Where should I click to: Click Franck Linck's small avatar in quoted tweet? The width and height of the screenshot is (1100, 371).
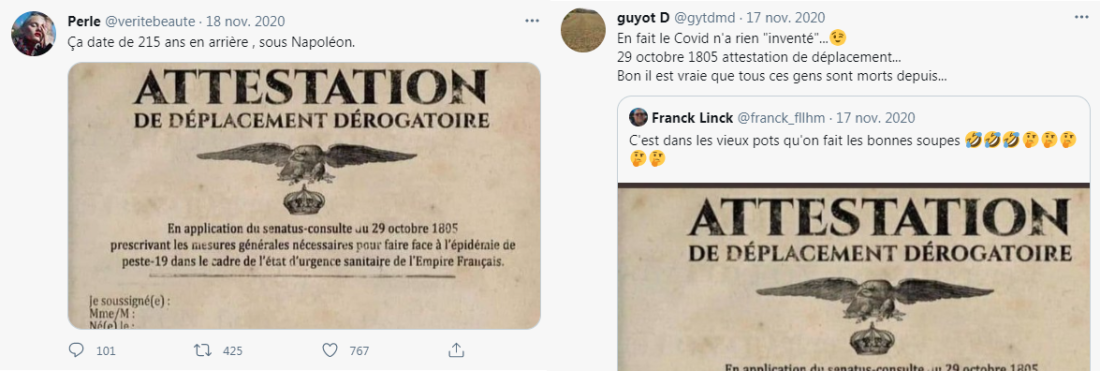[638, 117]
